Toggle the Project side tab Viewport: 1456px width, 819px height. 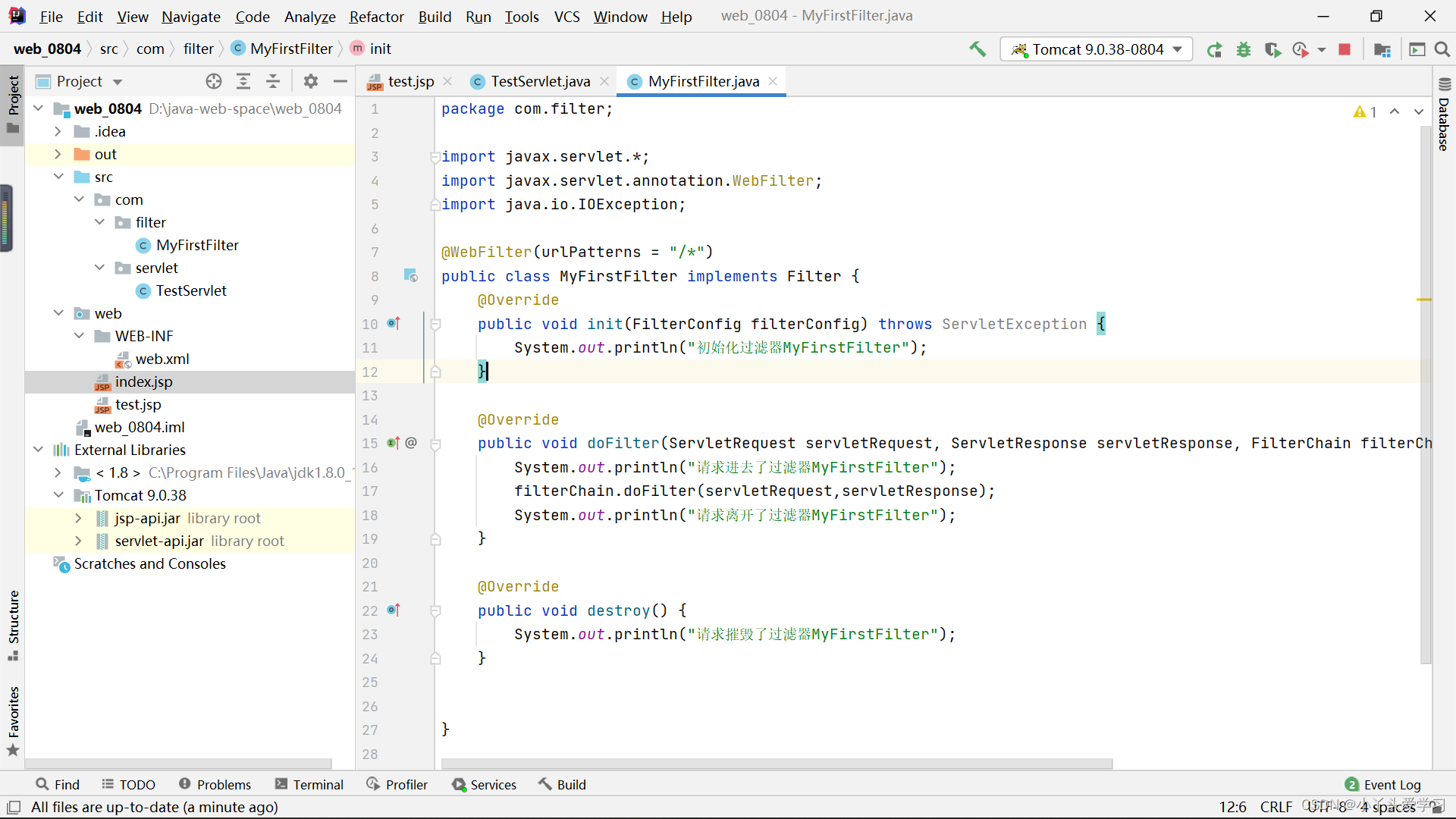pyautogui.click(x=13, y=104)
